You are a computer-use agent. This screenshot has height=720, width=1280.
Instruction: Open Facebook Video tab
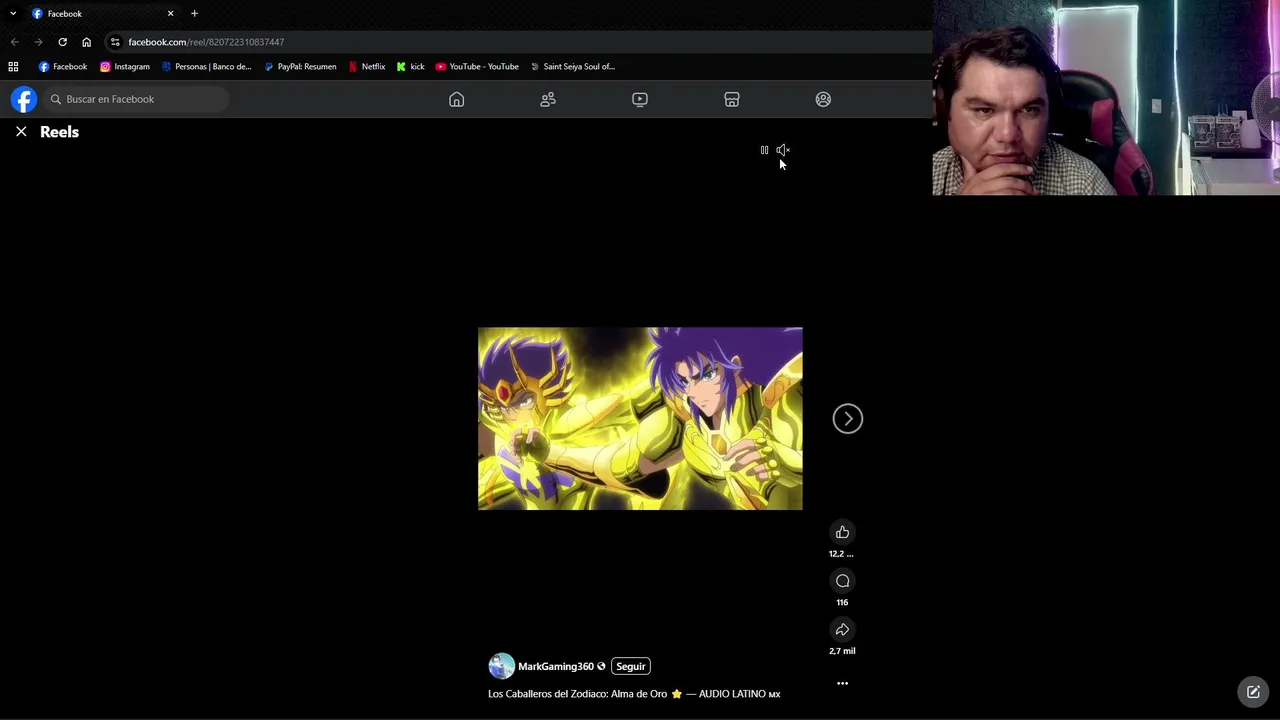[640, 99]
